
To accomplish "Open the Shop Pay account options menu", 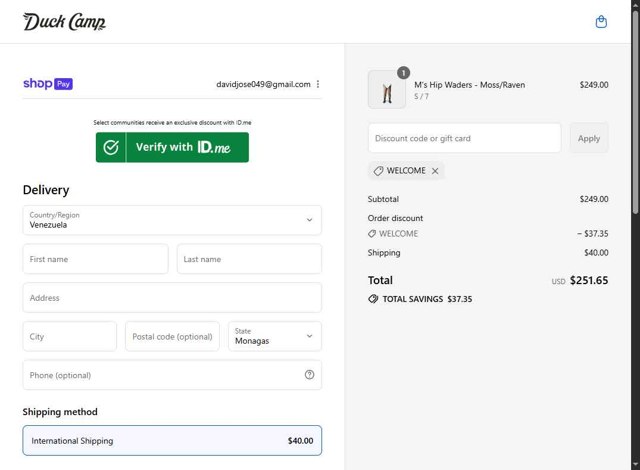I will [318, 84].
